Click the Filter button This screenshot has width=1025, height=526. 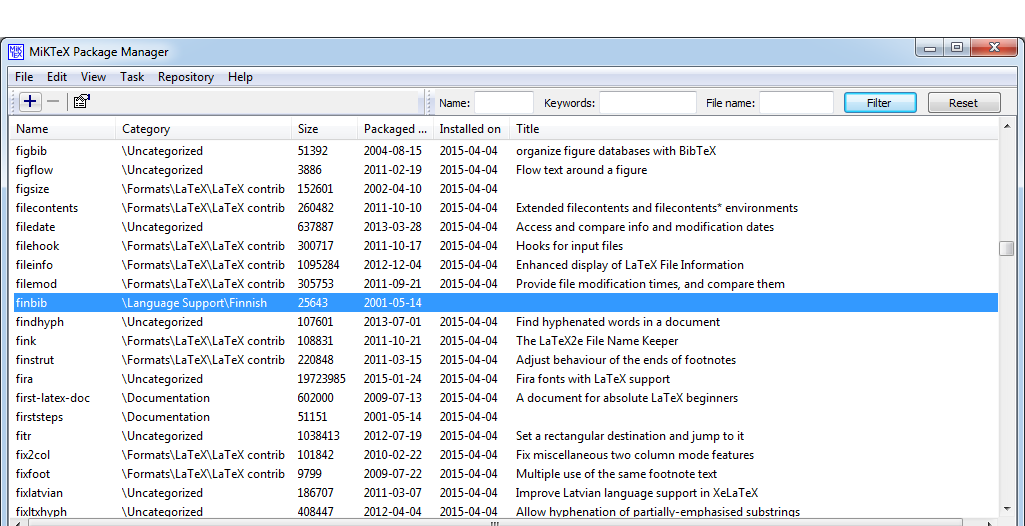click(880, 103)
